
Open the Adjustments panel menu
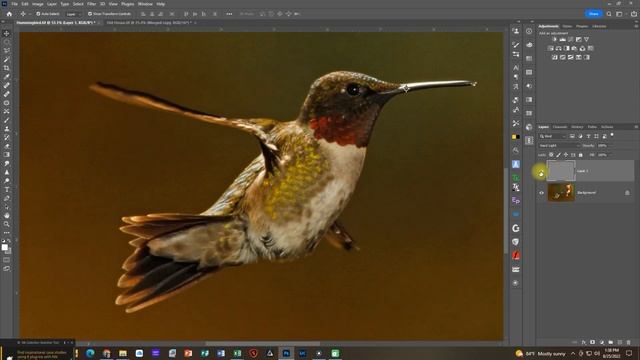pos(636,26)
